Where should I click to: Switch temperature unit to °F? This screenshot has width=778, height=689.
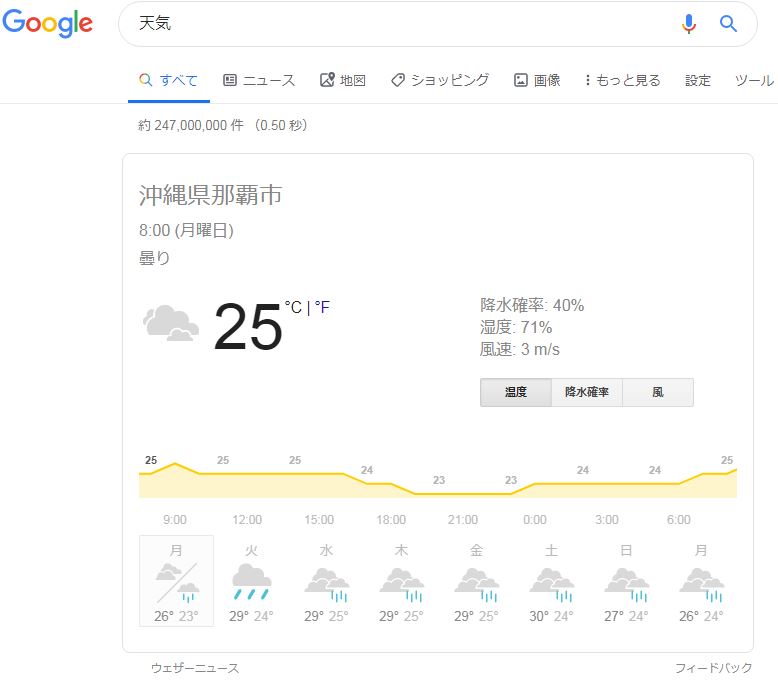tap(322, 308)
